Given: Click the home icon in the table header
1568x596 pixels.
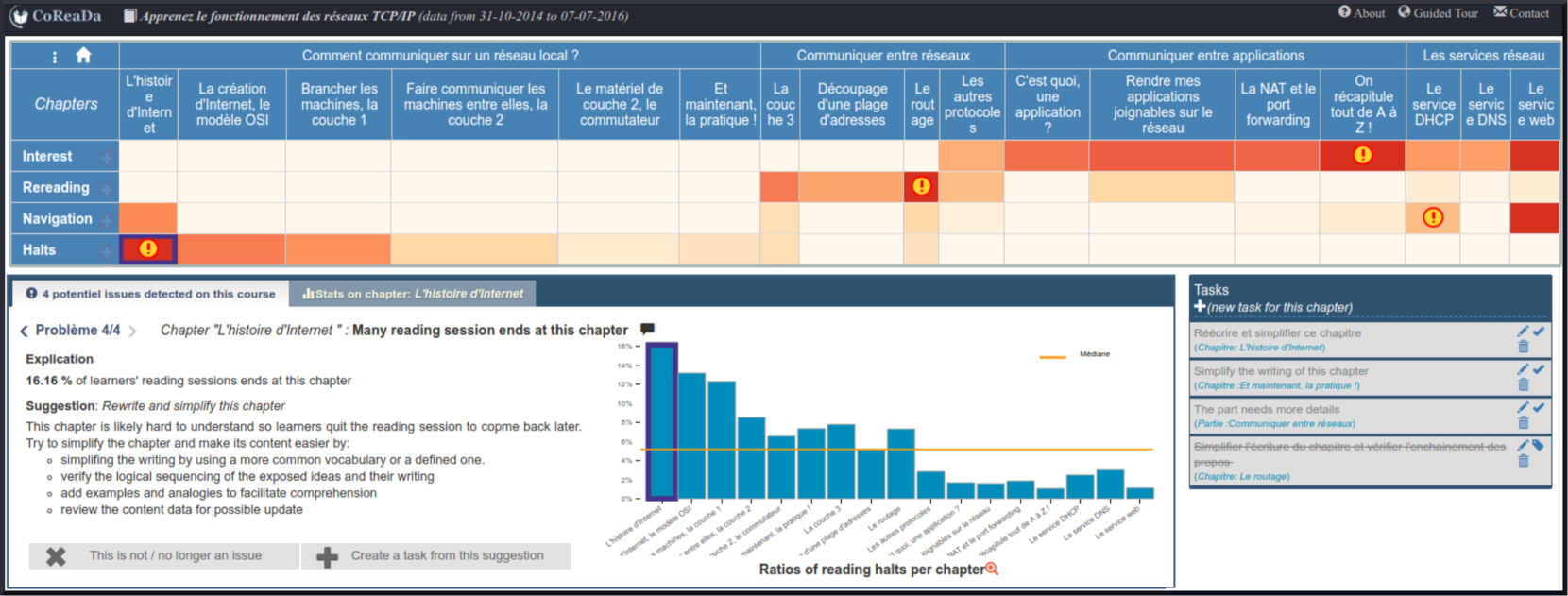Looking at the screenshot, I should (x=83, y=56).
